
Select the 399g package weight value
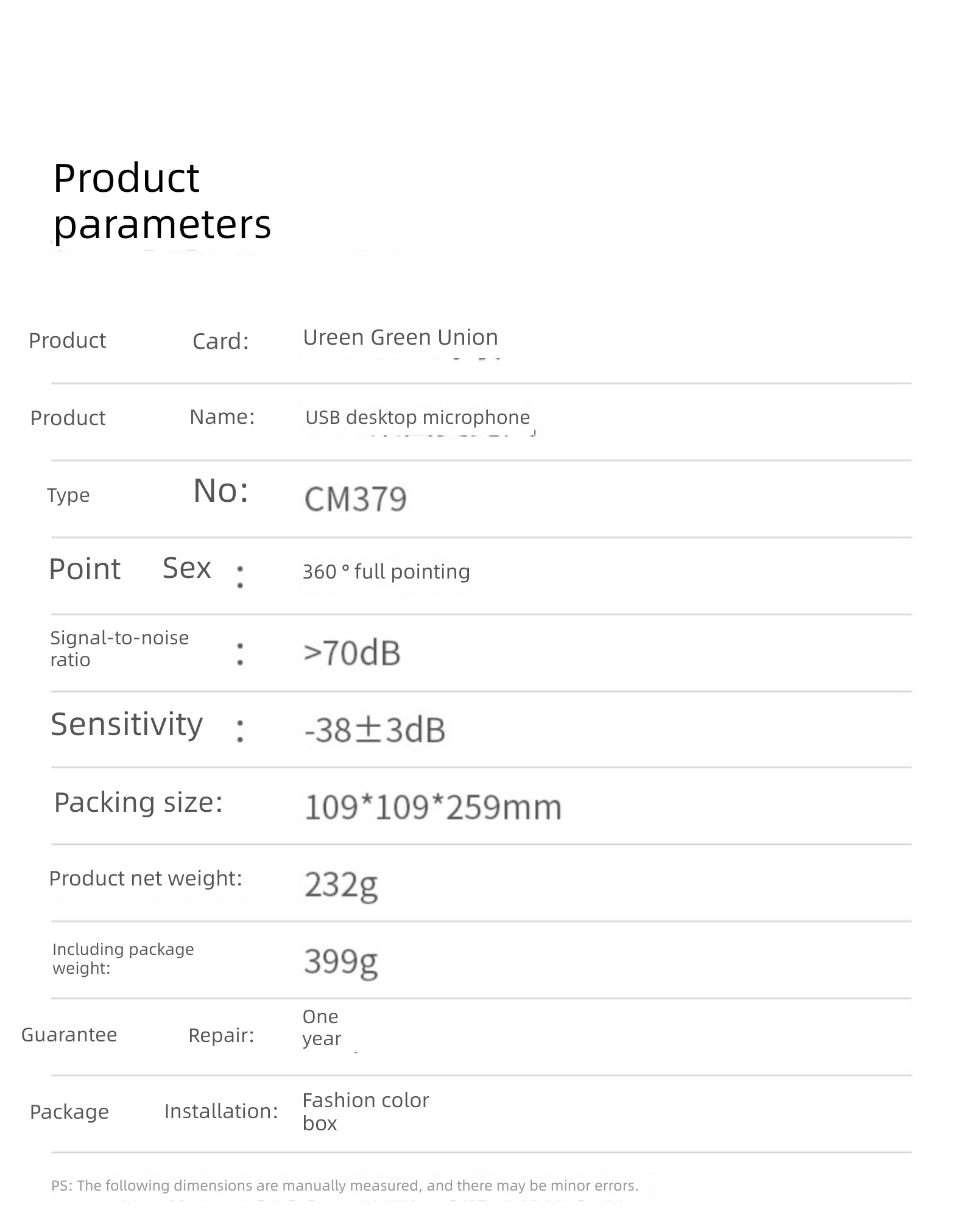[x=340, y=963]
